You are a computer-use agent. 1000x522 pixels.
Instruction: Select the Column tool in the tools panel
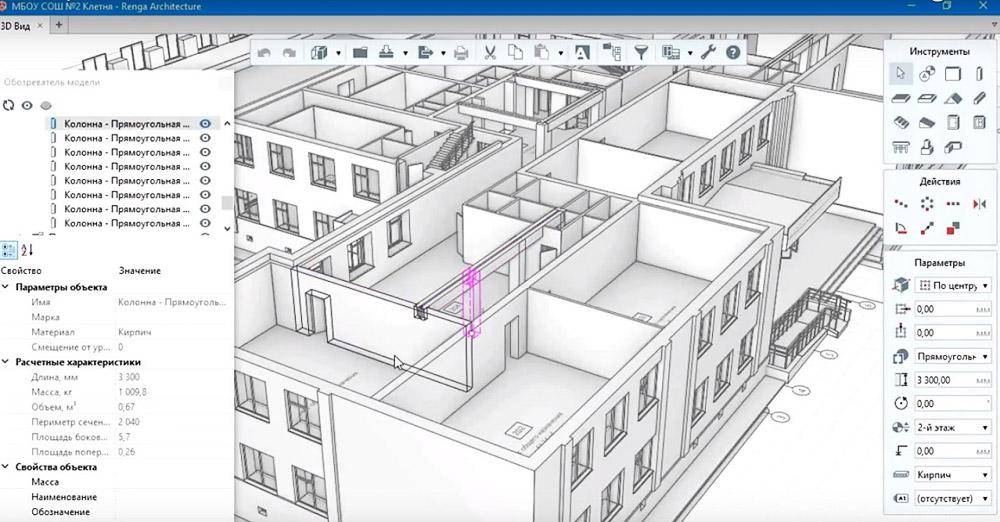pyautogui.click(x=979, y=73)
